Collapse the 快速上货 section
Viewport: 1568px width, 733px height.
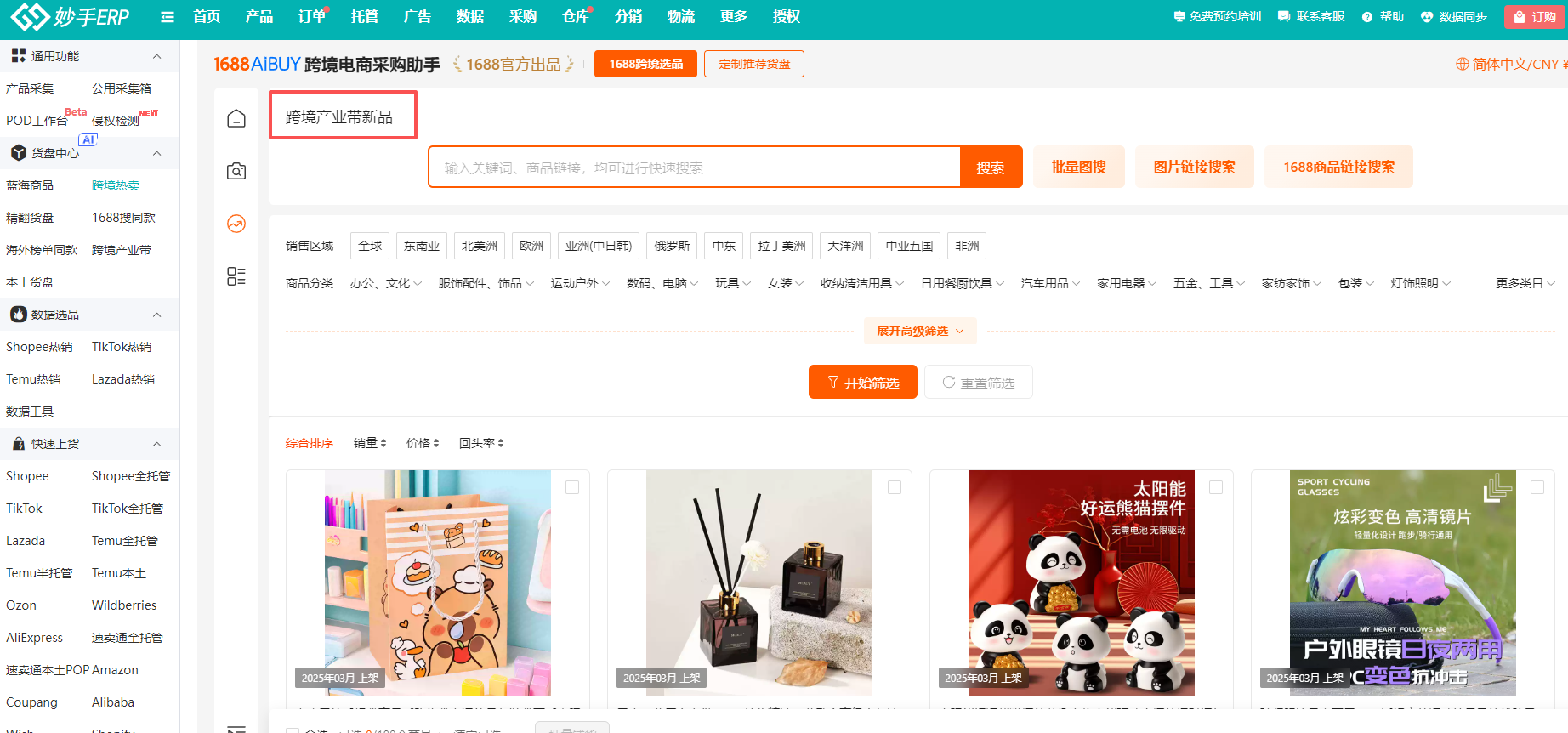coord(156,444)
